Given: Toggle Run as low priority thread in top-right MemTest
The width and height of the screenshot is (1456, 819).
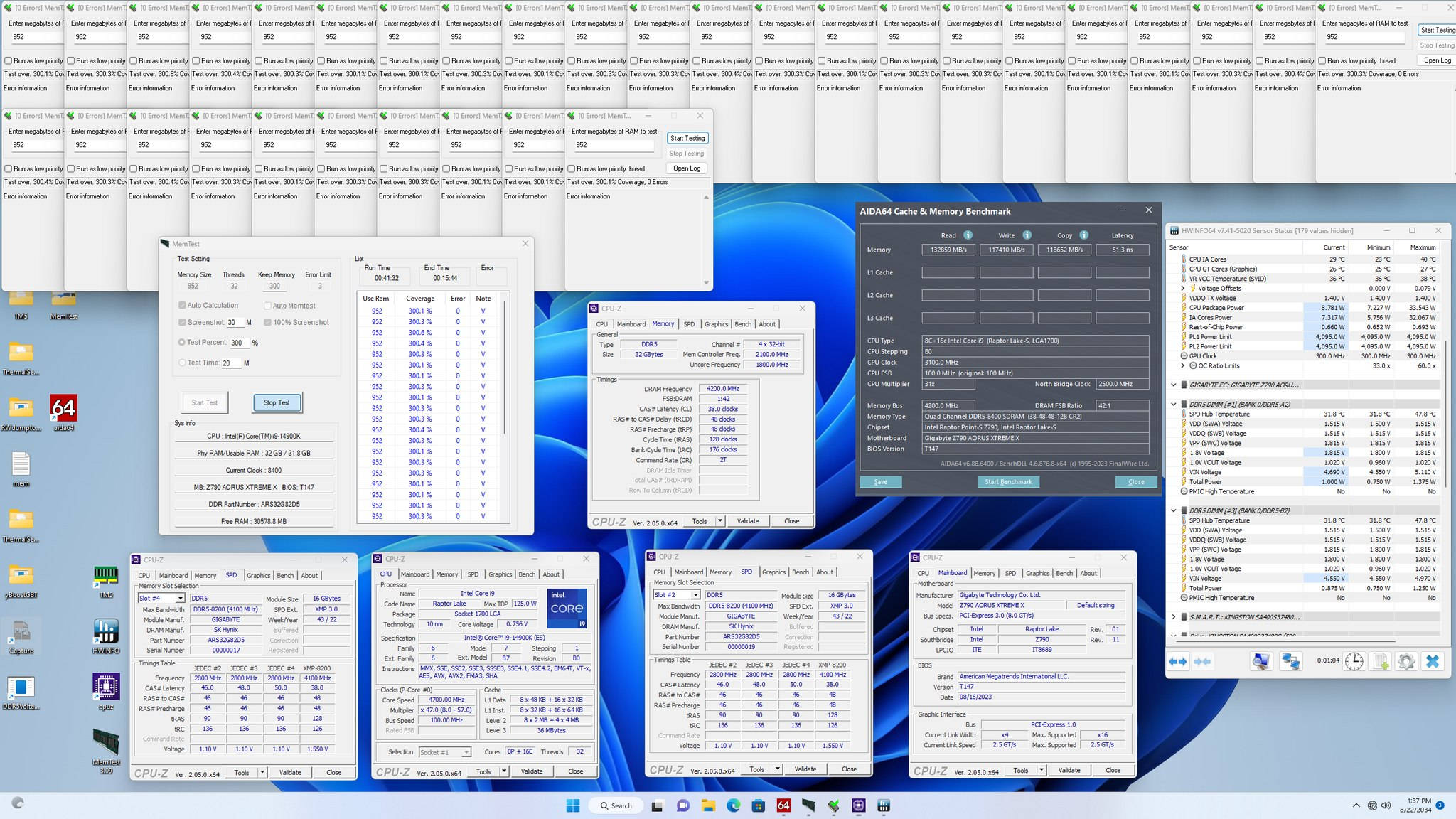Looking at the screenshot, I should [1322, 60].
